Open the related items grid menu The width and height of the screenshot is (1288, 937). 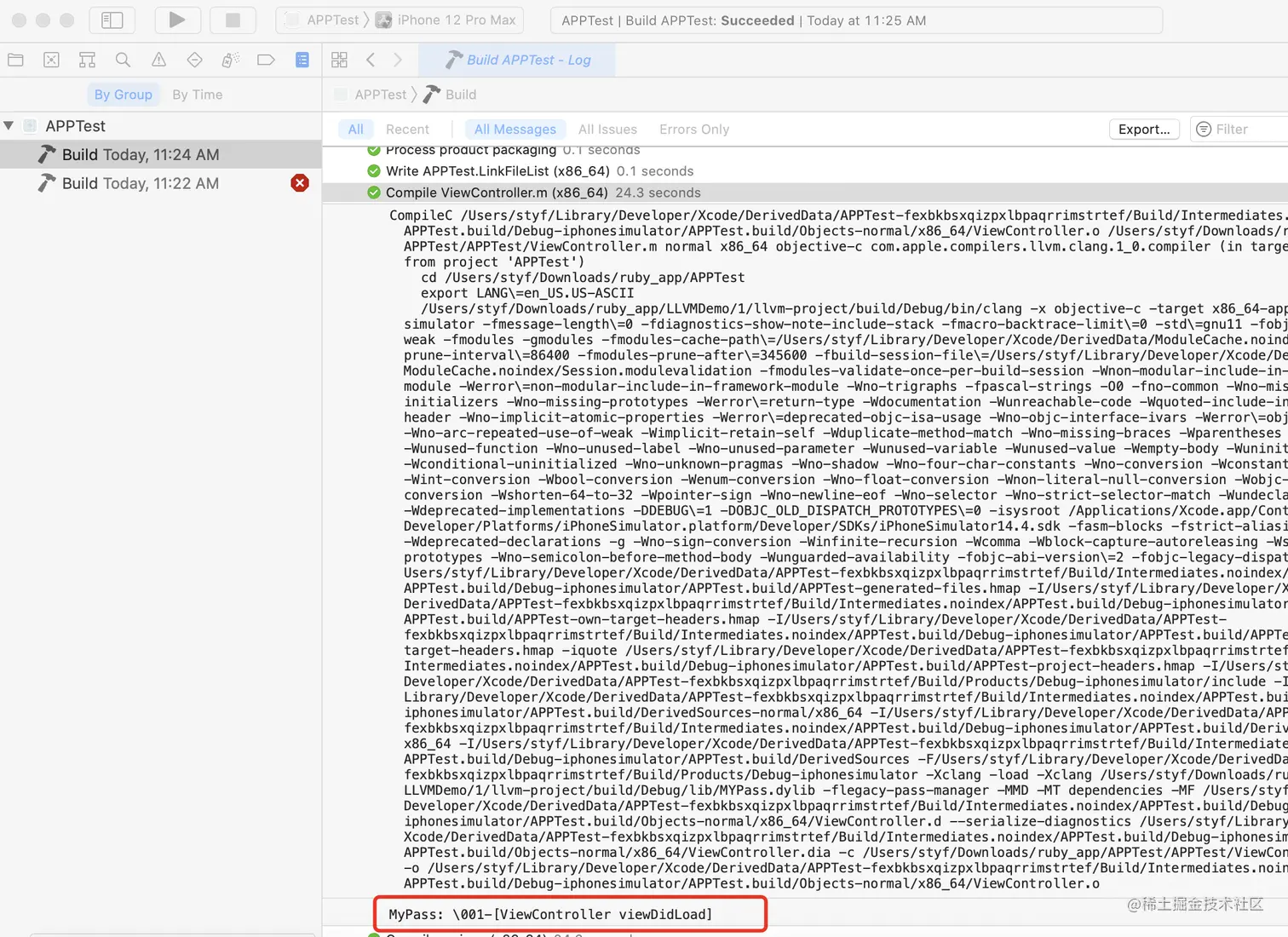(x=339, y=60)
